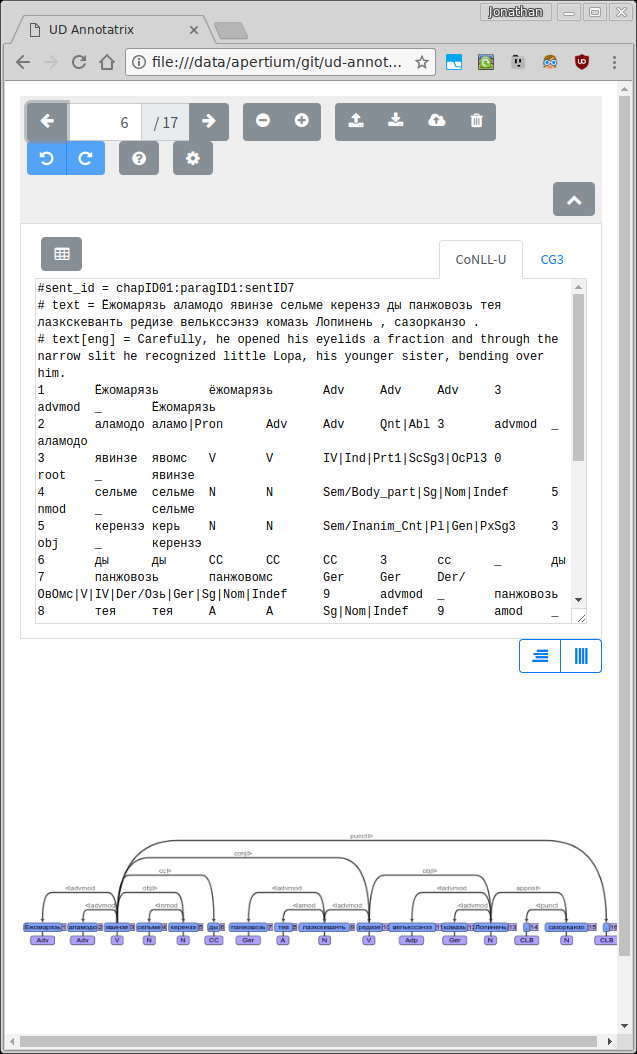Click the blue window-tabs extension icon
This screenshot has height=1054, width=637.
coord(454,63)
